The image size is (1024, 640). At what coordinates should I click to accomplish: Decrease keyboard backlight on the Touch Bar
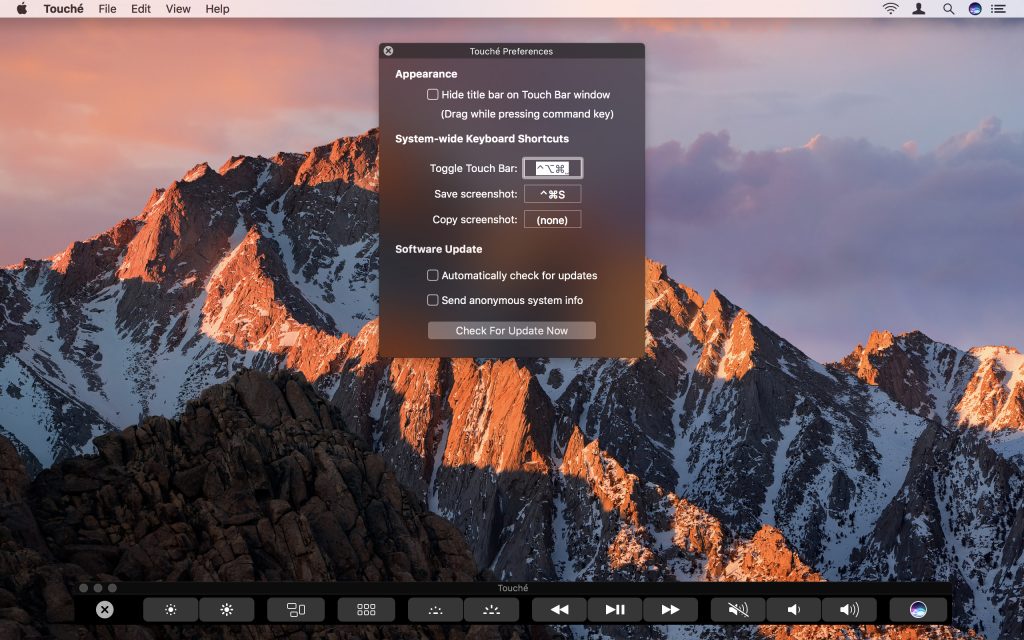(x=436, y=609)
